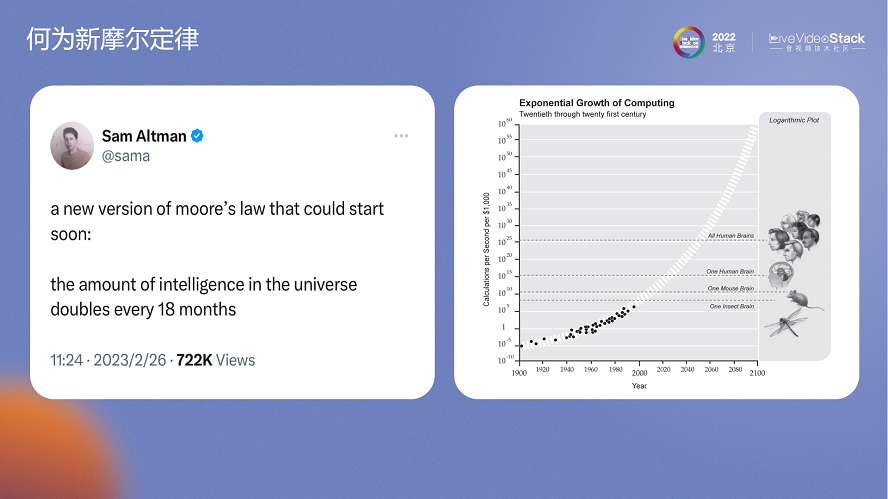Open the @sama handle link

(x=125, y=156)
